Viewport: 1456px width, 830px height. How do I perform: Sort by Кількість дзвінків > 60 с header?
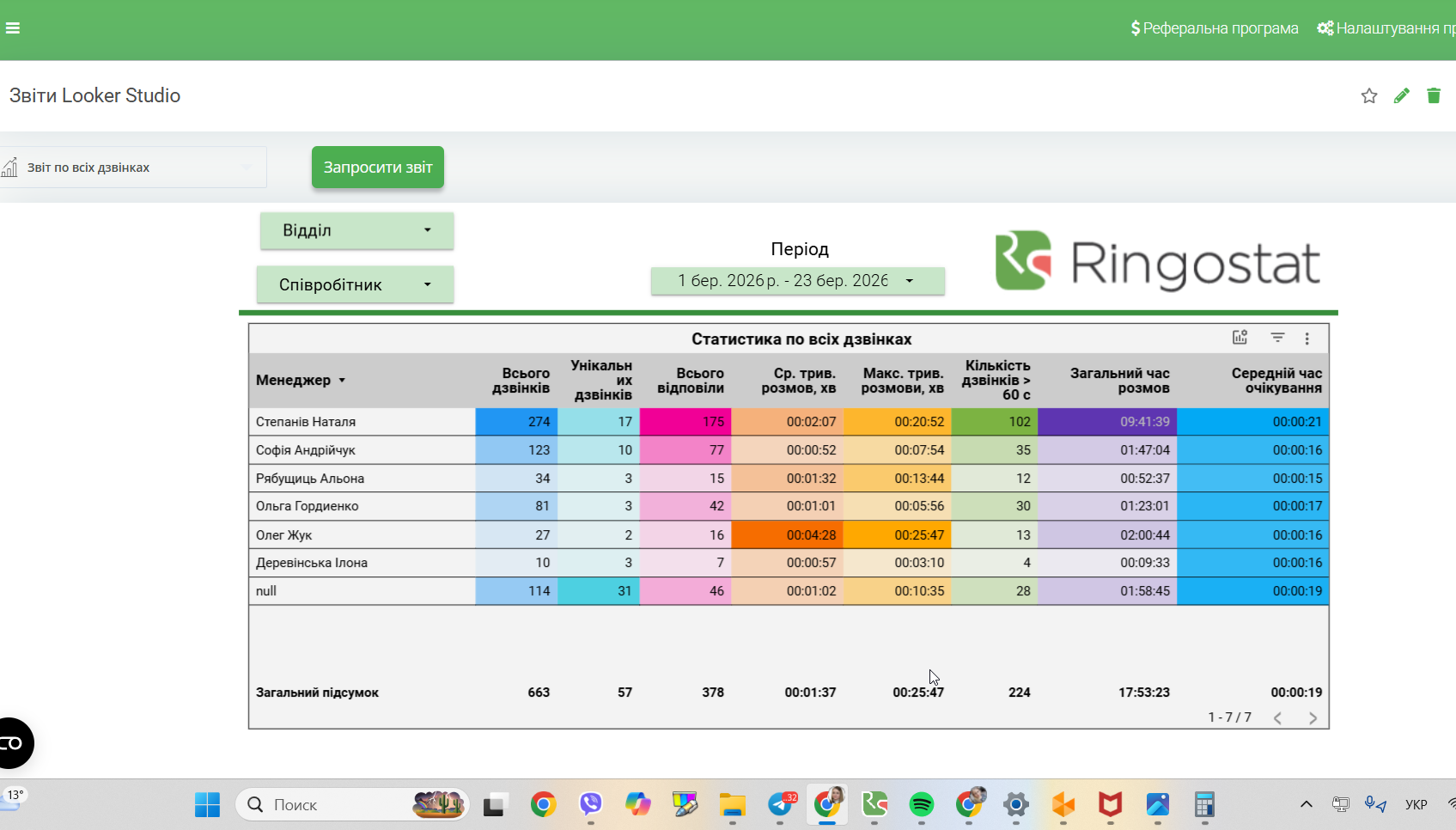pyautogui.click(x=996, y=381)
